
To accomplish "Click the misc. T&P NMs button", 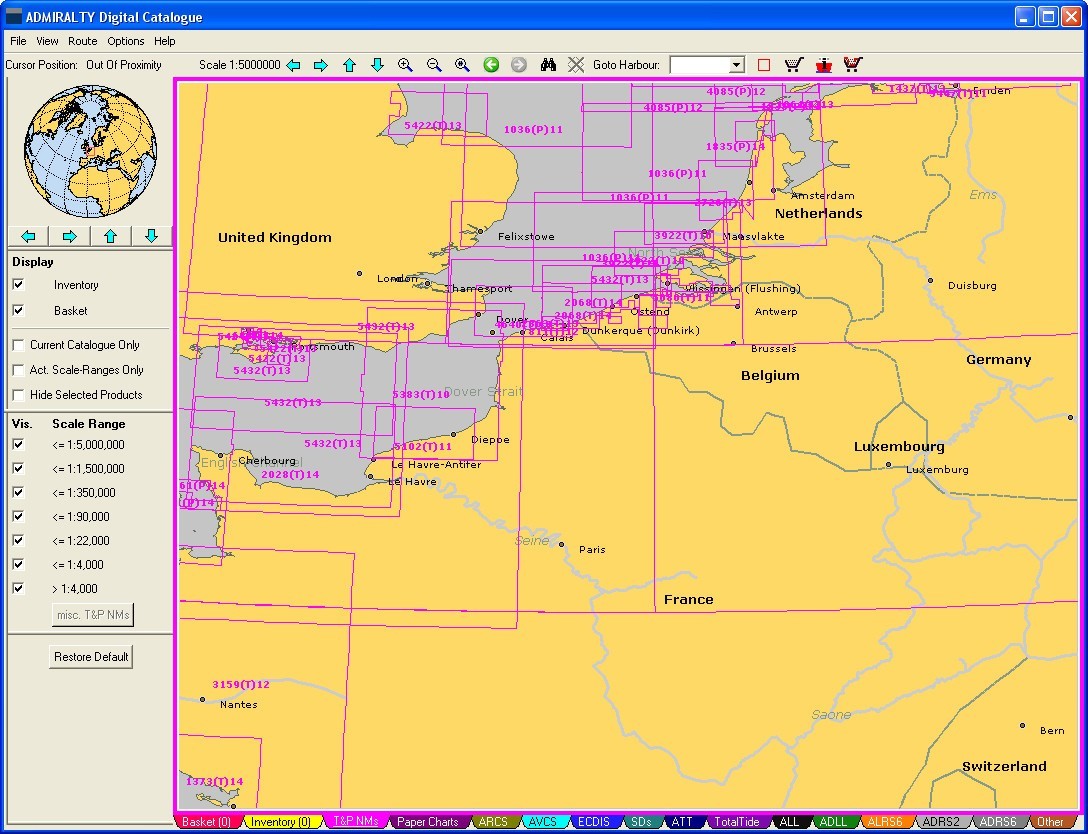I will point(93,615).
